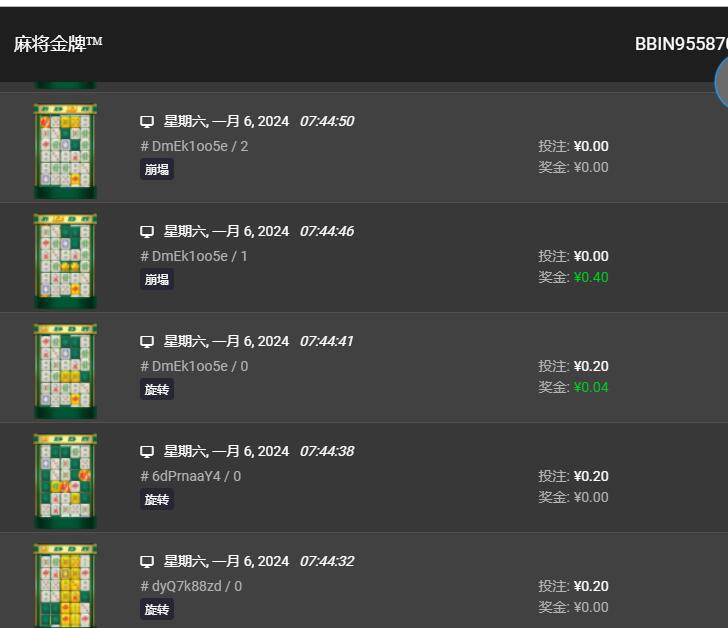
Task: Click green prize amount ¥0.40
Action: (x=591, y=278)
